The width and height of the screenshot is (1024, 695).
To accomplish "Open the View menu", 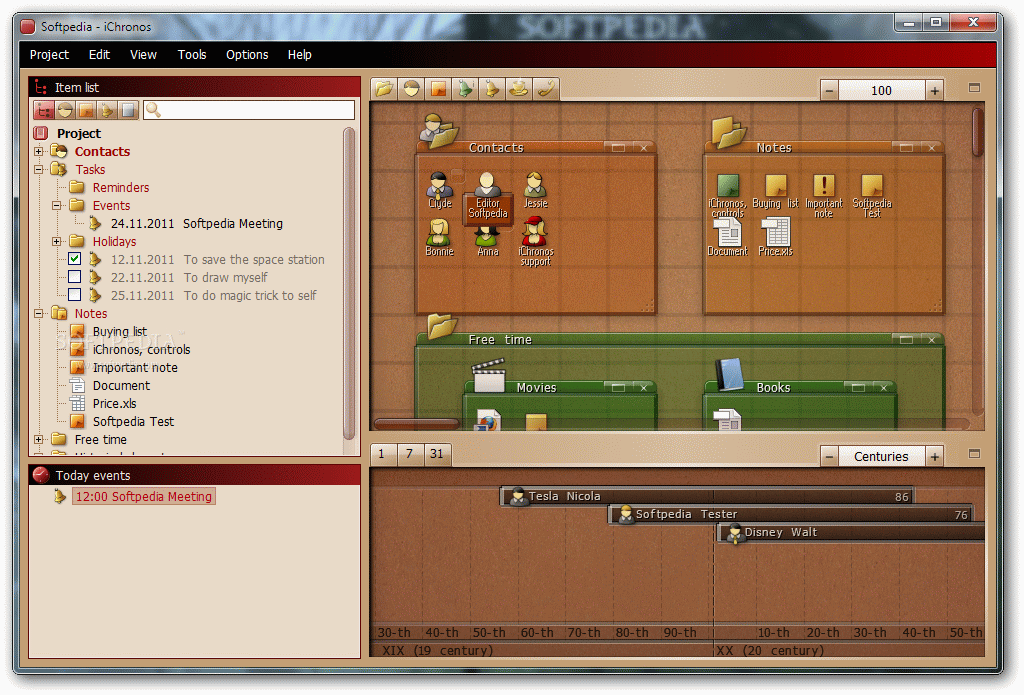I will click(143, 55).
